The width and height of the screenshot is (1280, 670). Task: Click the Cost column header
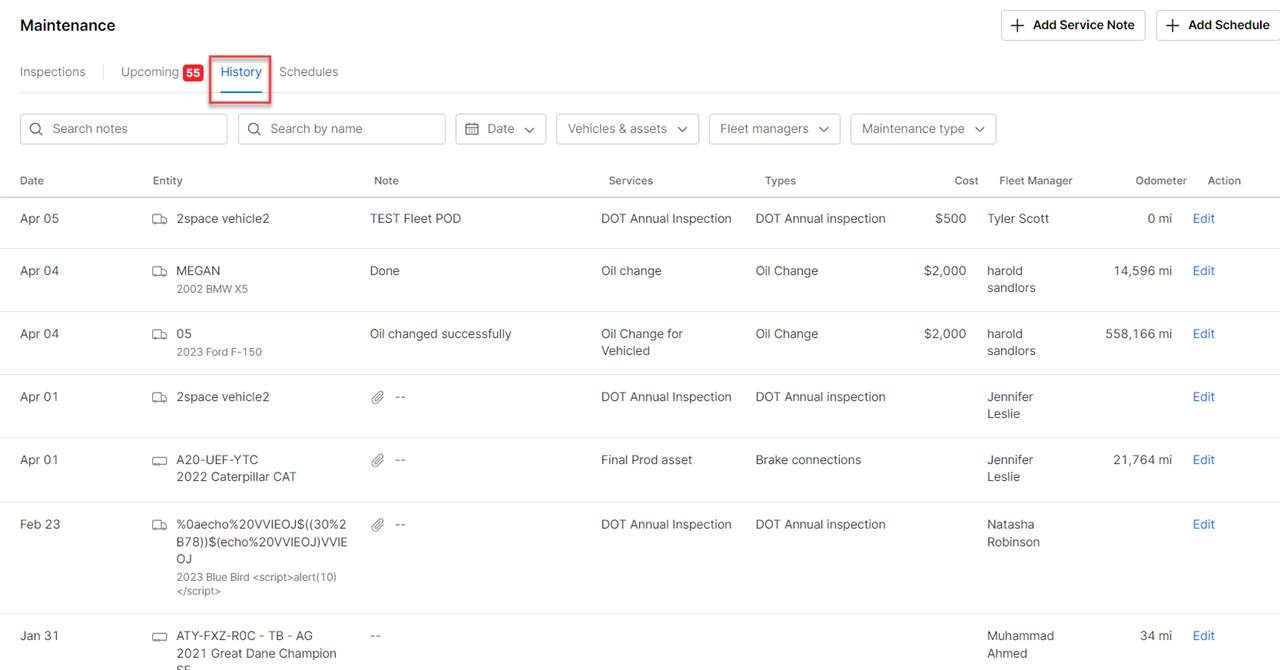[967, 181]
